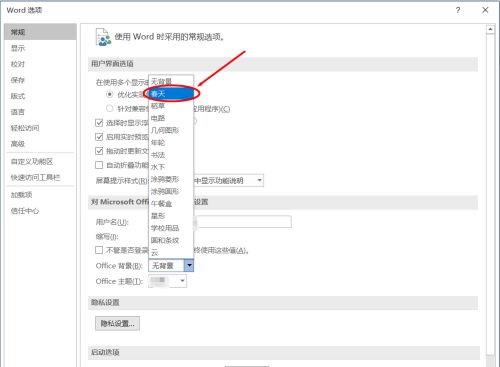Select 圆和条纹 from the background list

coord(171,240)
